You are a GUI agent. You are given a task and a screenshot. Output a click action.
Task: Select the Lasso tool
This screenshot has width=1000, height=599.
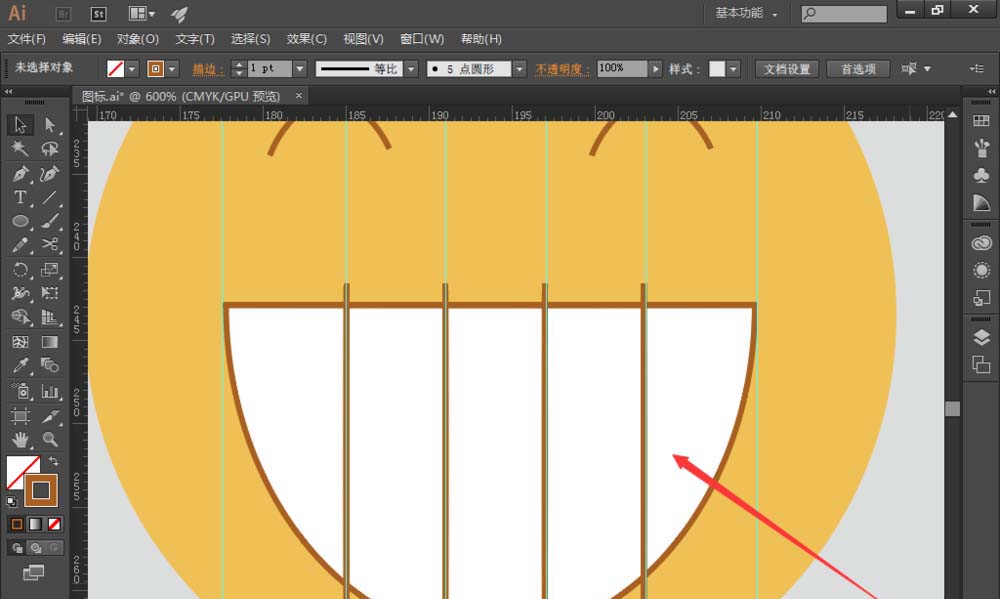[x=50, y=149]
